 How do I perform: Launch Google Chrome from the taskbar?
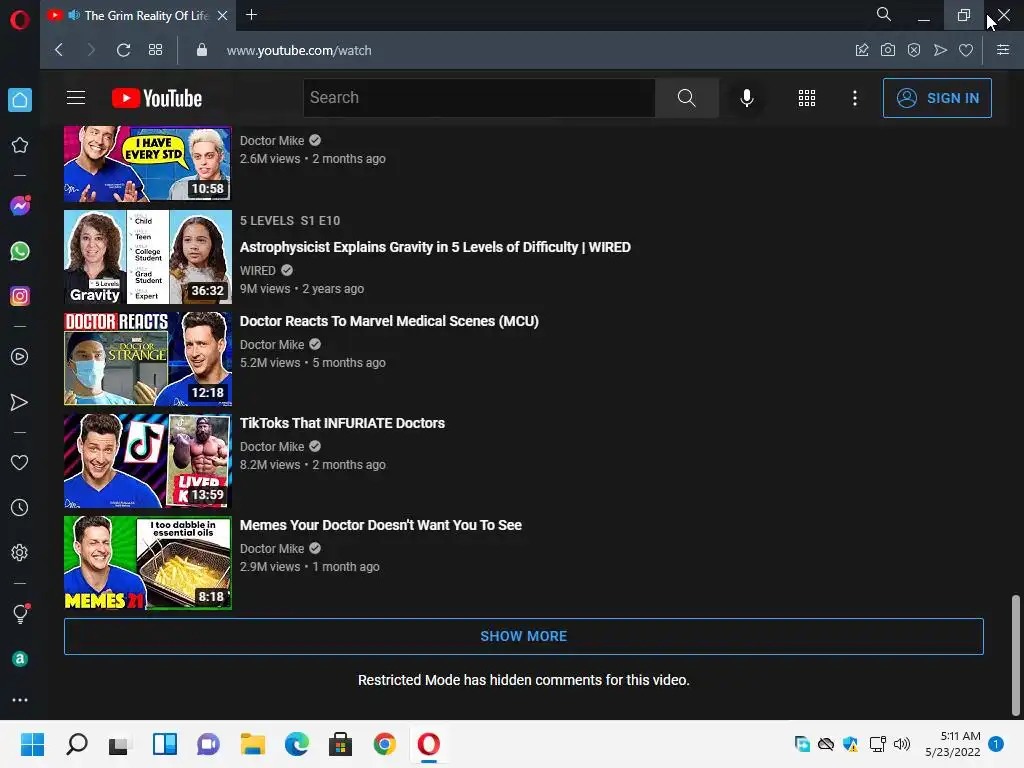[x=385, y=744]
